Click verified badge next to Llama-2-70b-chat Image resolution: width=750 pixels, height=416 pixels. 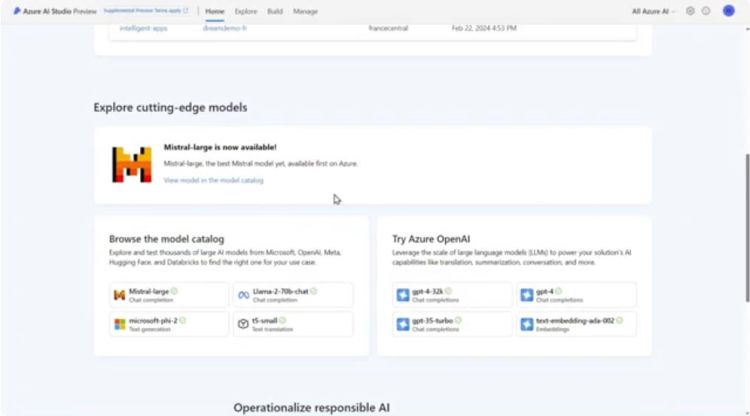click(x=313, y=291)
